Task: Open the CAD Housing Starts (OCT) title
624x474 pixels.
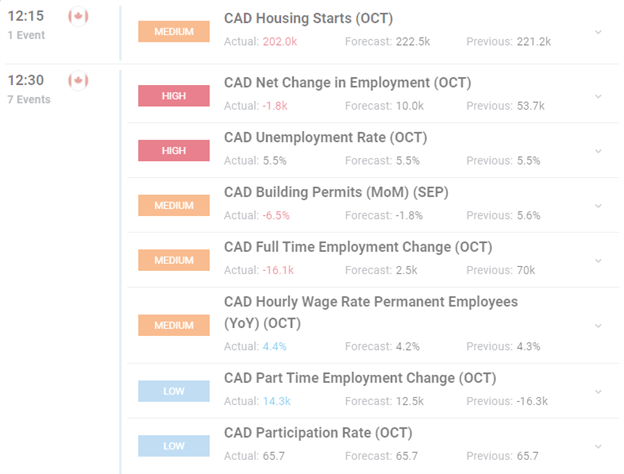Action: click(308, 18)
